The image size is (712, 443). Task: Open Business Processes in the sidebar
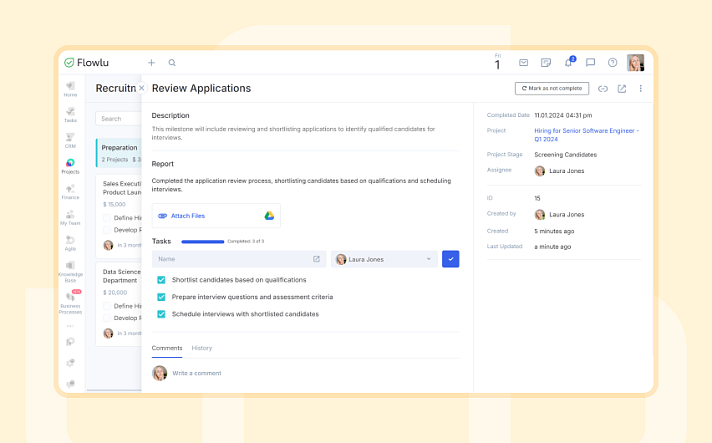pyautogui.click(x=70, y=302)
